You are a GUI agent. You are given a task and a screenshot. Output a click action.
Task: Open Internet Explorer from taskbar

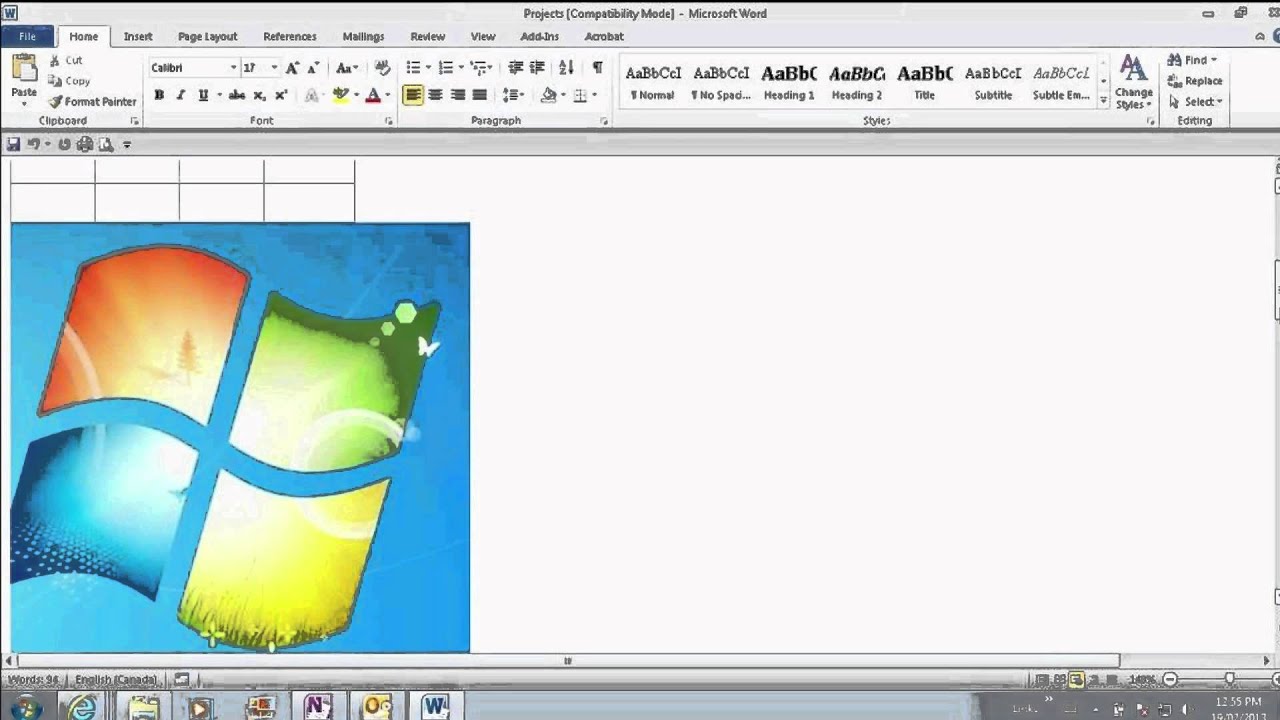coord(82,707)
